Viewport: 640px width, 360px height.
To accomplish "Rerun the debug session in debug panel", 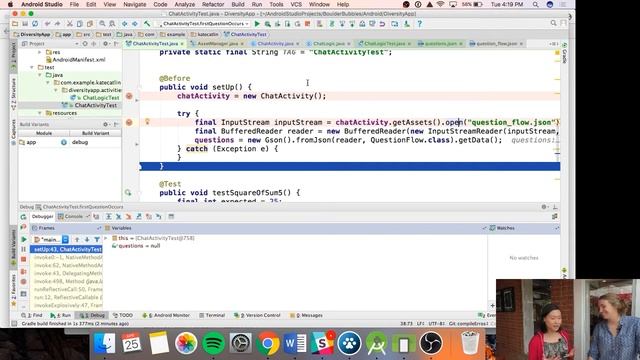I will 23,217.
